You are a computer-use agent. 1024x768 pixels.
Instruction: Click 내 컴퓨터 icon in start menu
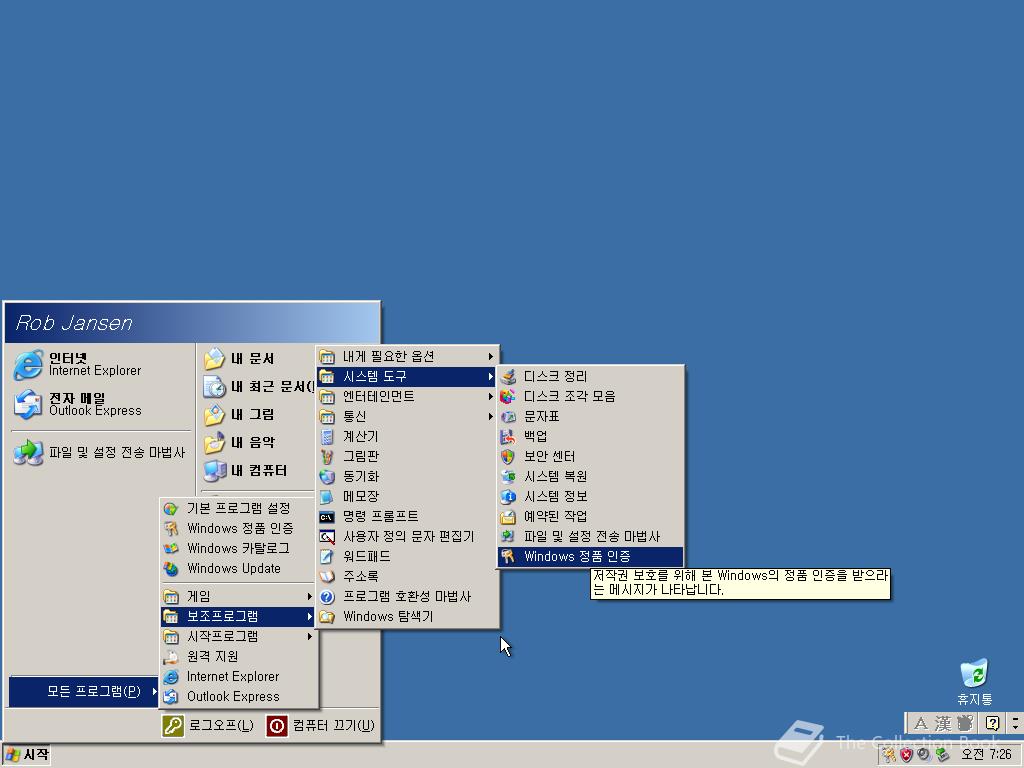(x=214, y=470)
